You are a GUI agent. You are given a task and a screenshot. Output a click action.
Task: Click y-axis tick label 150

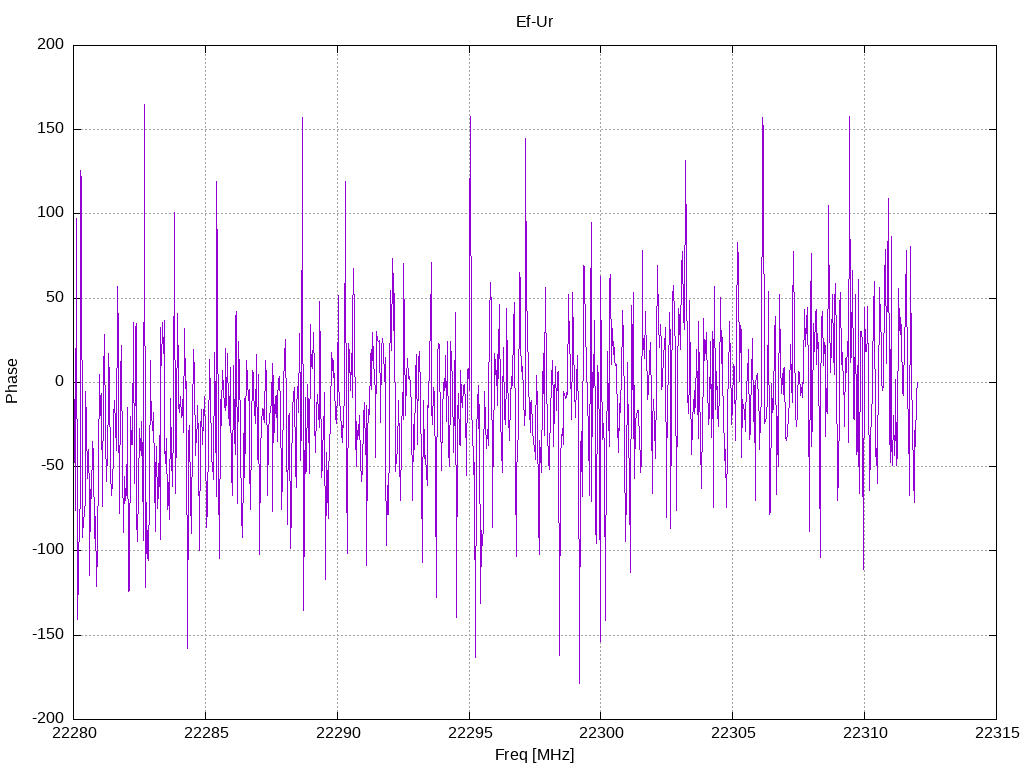tap(51, 129)
